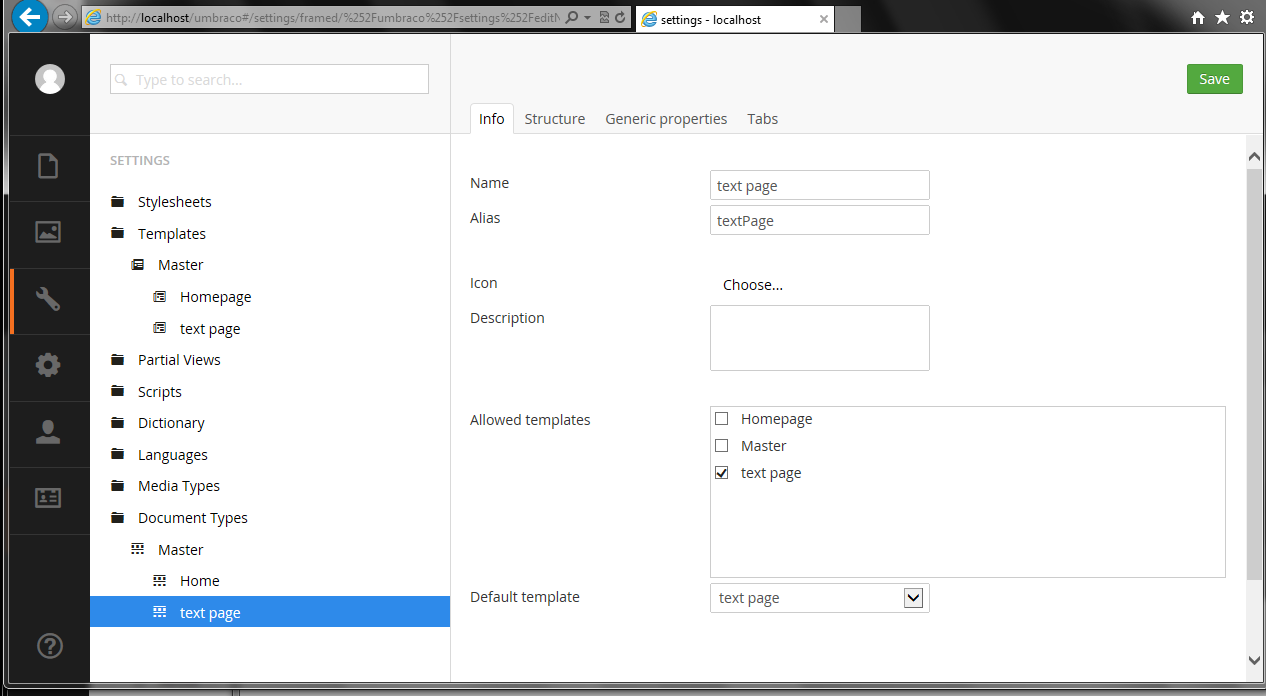Select the settings - localhost browser tab
The width and height of the screenshot is (1266, 696).
pyautogui.click(x=735, y=19)
